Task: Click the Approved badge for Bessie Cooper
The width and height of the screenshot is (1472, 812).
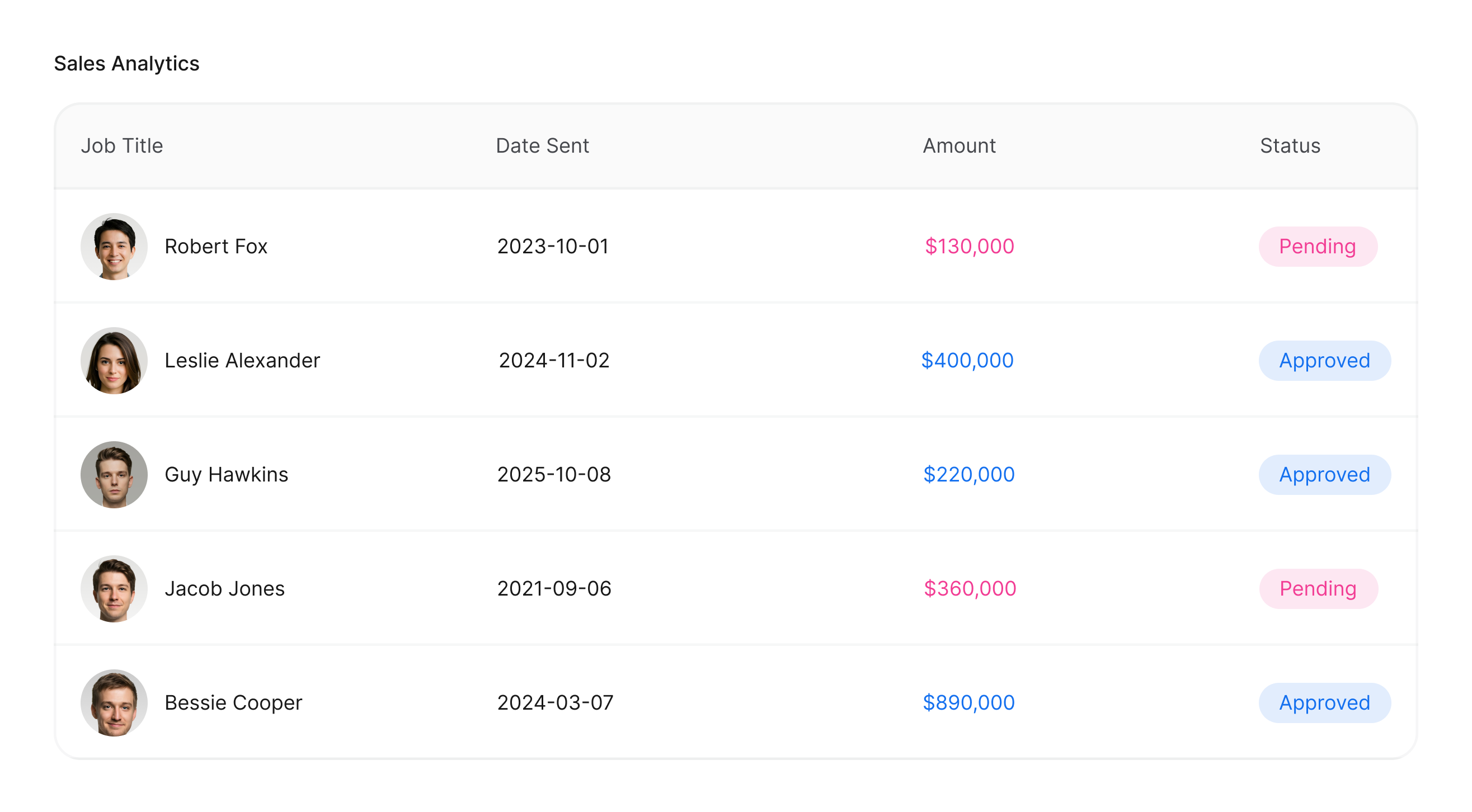Action: point(1324,703)
